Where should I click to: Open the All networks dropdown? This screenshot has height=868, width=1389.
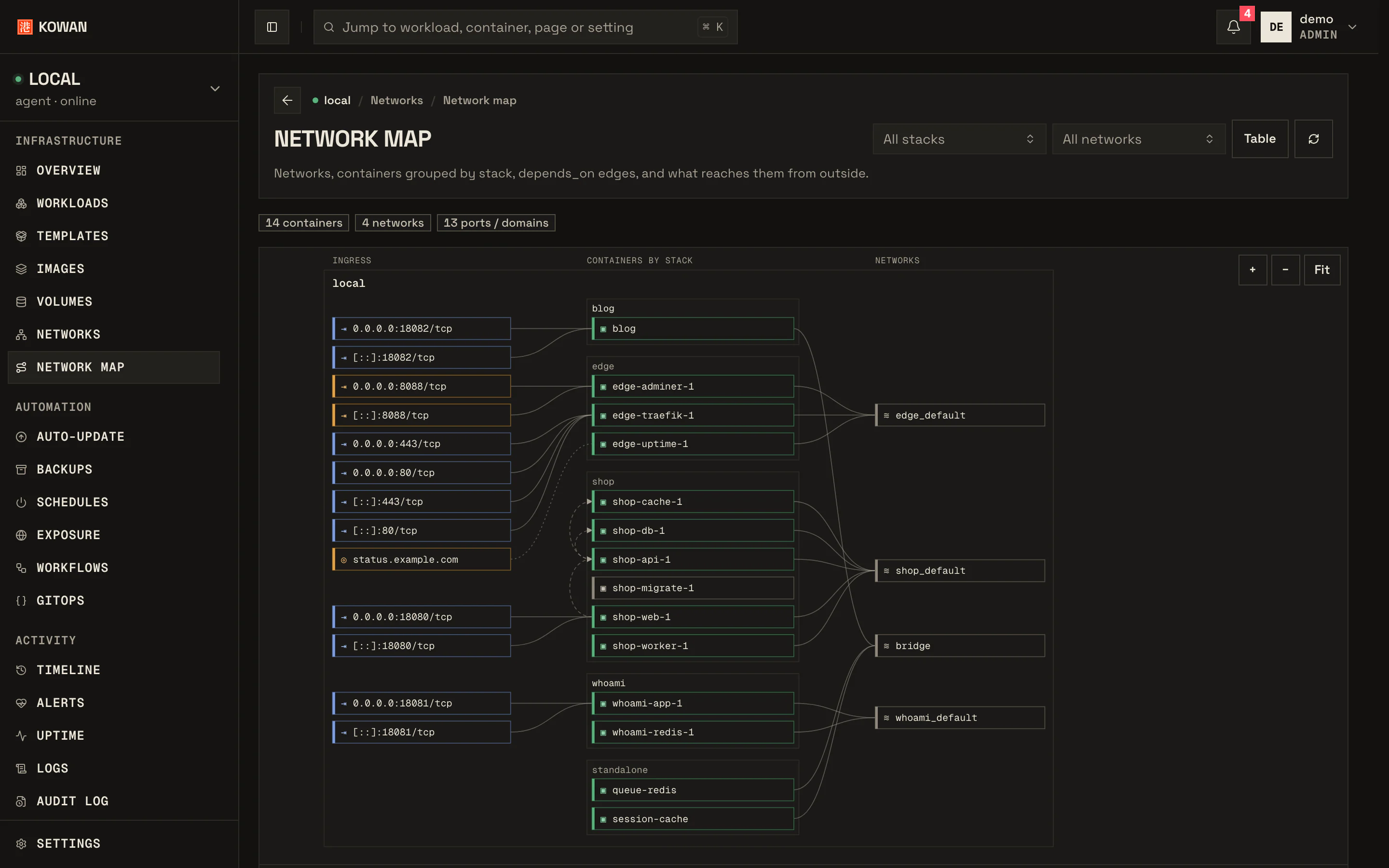click(1138, 139)
